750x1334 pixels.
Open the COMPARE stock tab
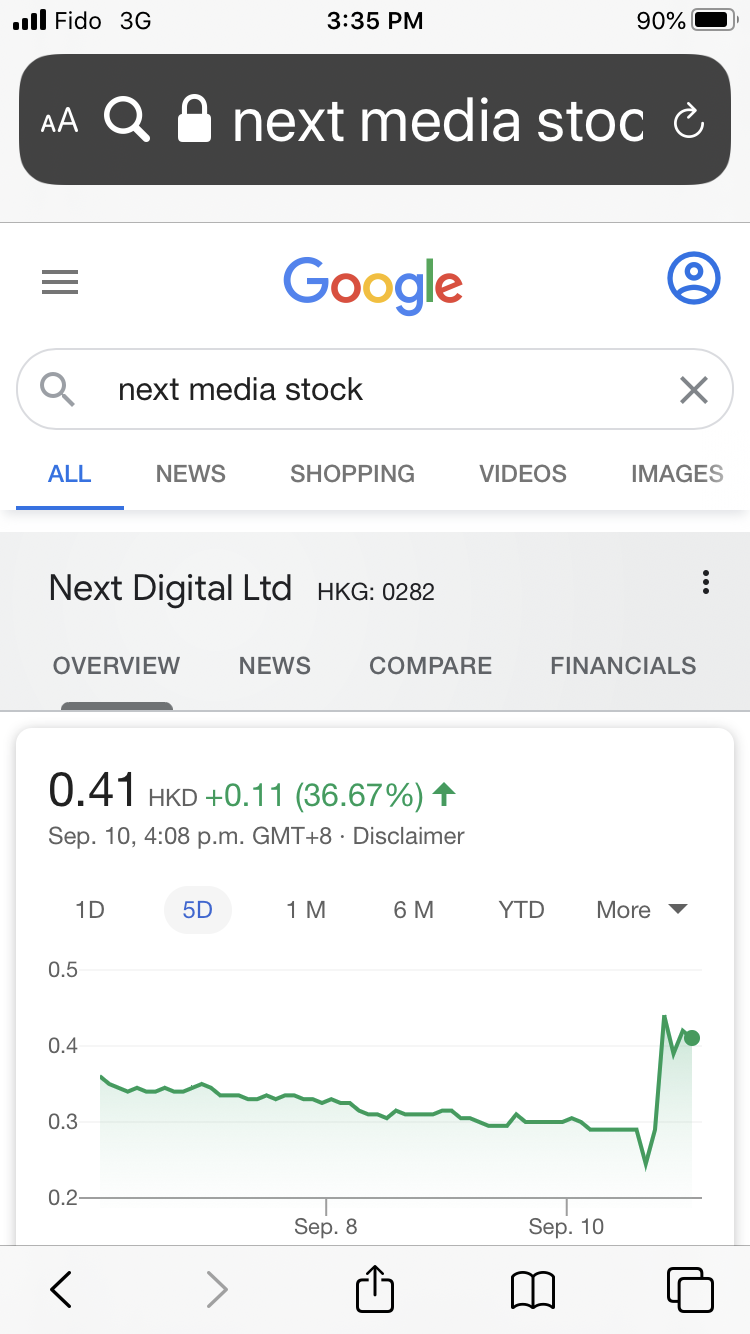[x=431, y=666]
